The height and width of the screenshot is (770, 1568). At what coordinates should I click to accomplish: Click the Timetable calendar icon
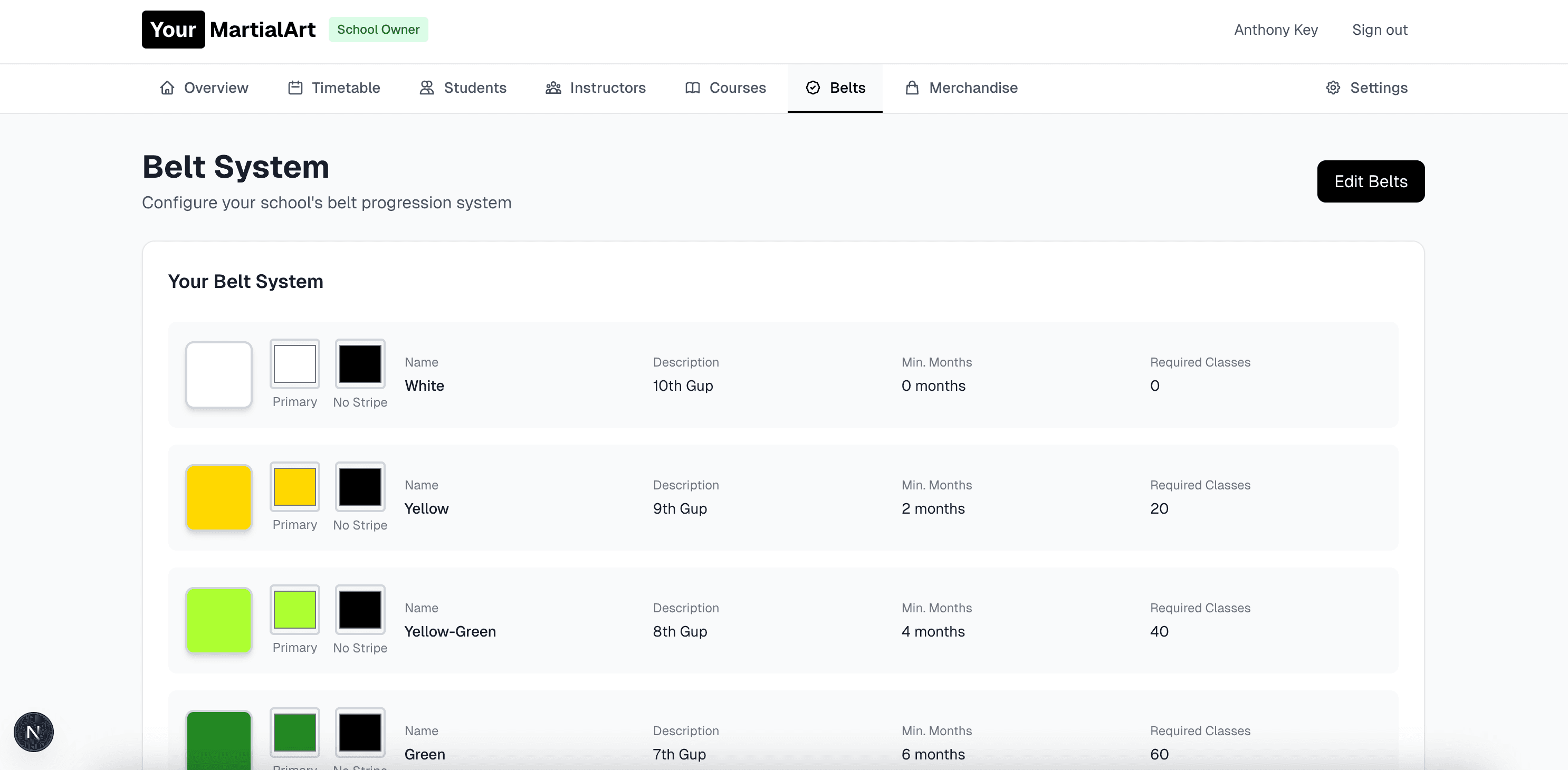pyautogui.click(x=295, y=88)
